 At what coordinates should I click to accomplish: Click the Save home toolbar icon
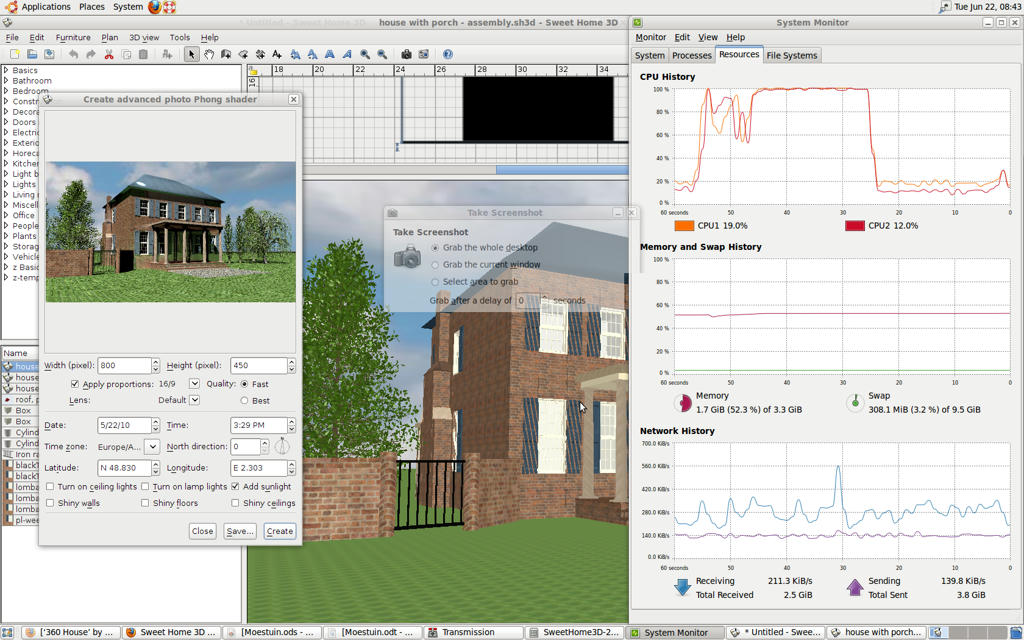49,54
